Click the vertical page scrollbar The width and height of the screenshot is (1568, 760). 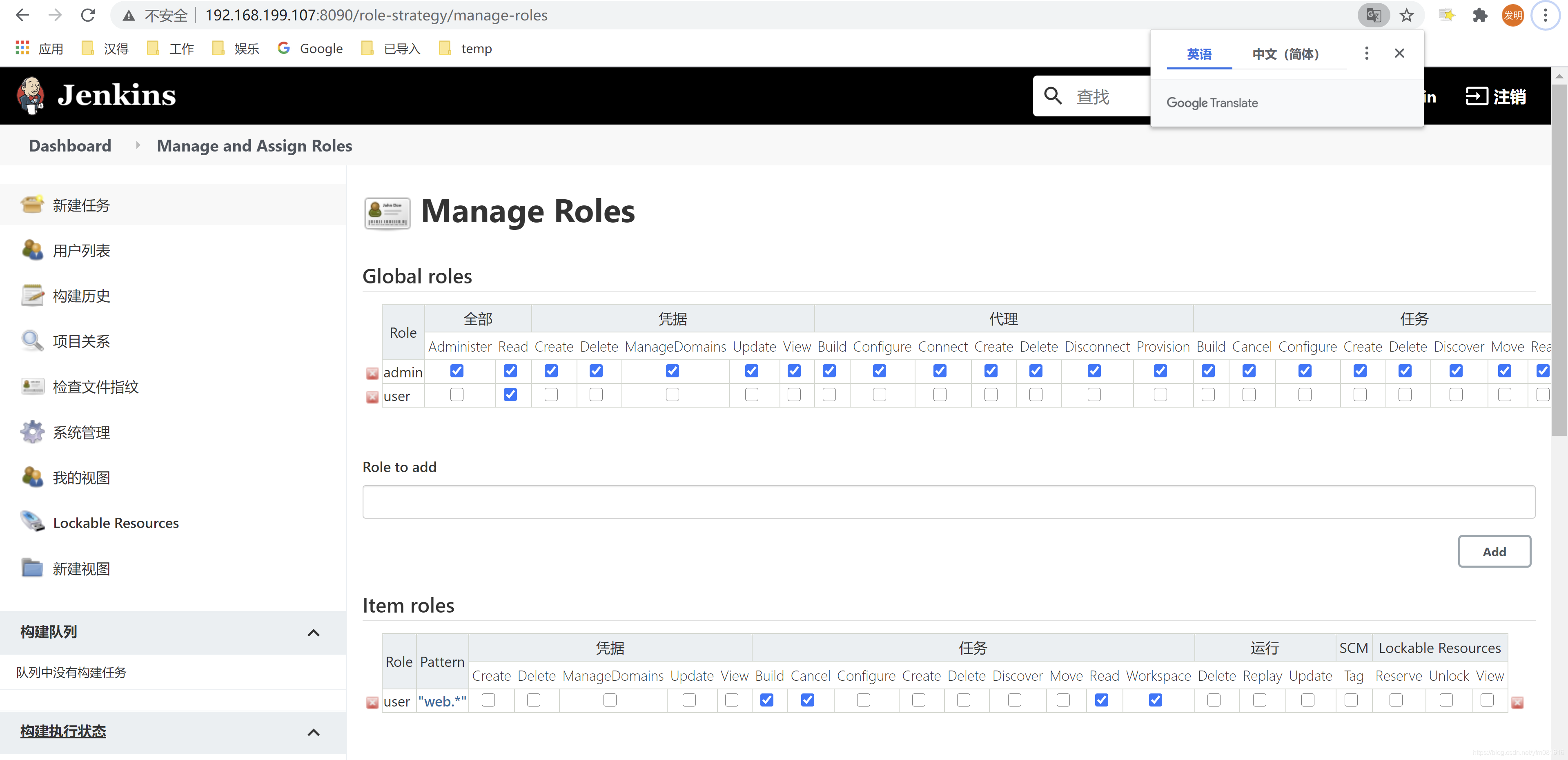[x=1558, y=261]
